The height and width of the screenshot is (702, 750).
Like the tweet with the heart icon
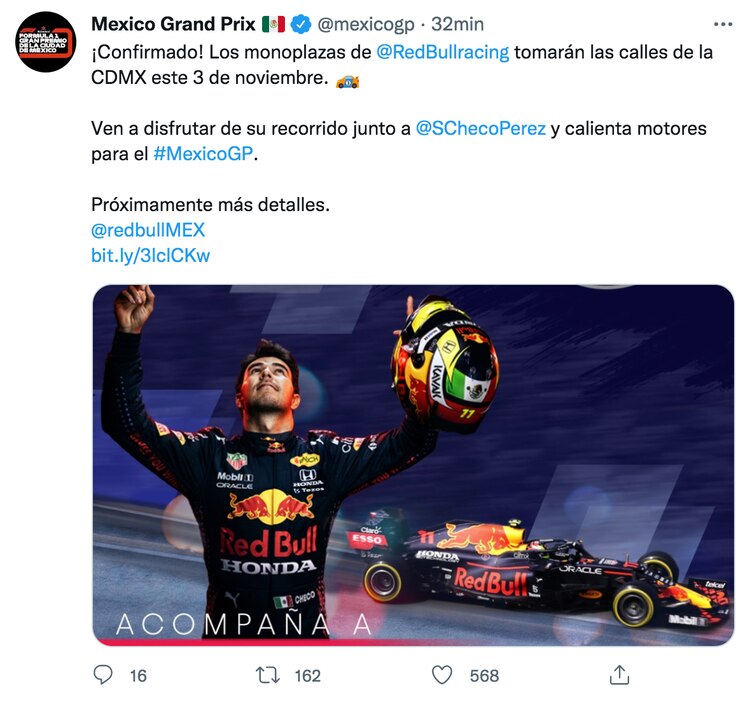pos(442,675)
